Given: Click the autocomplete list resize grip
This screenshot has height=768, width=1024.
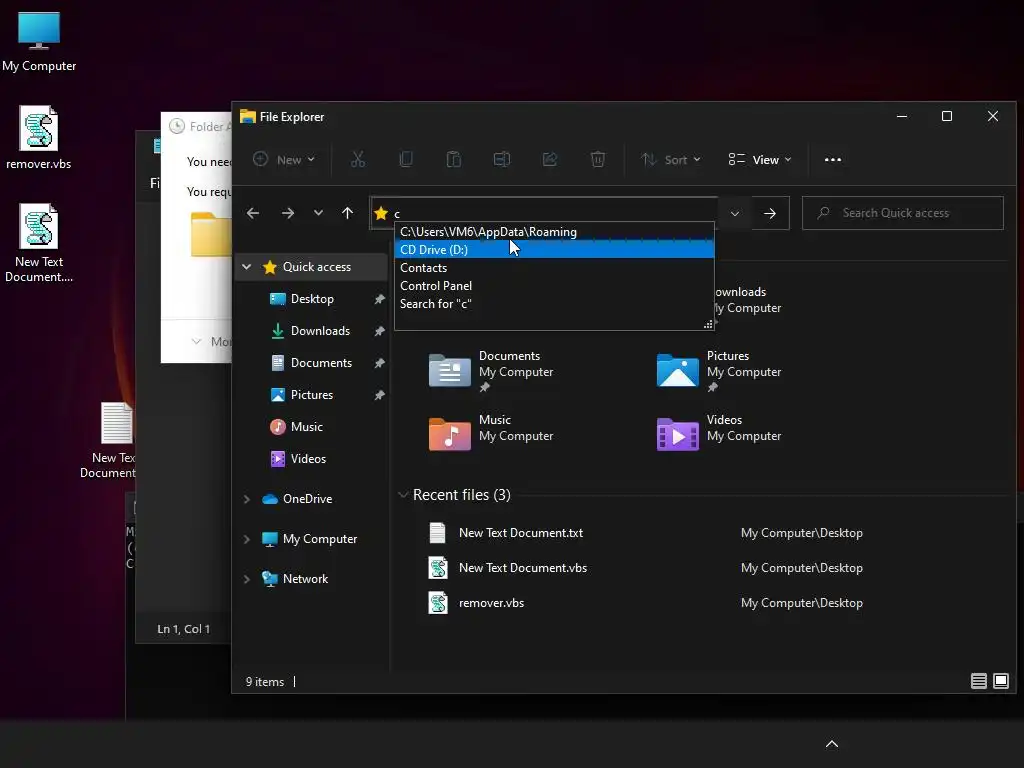Looking at the screenshot, I should click(708, 324).
